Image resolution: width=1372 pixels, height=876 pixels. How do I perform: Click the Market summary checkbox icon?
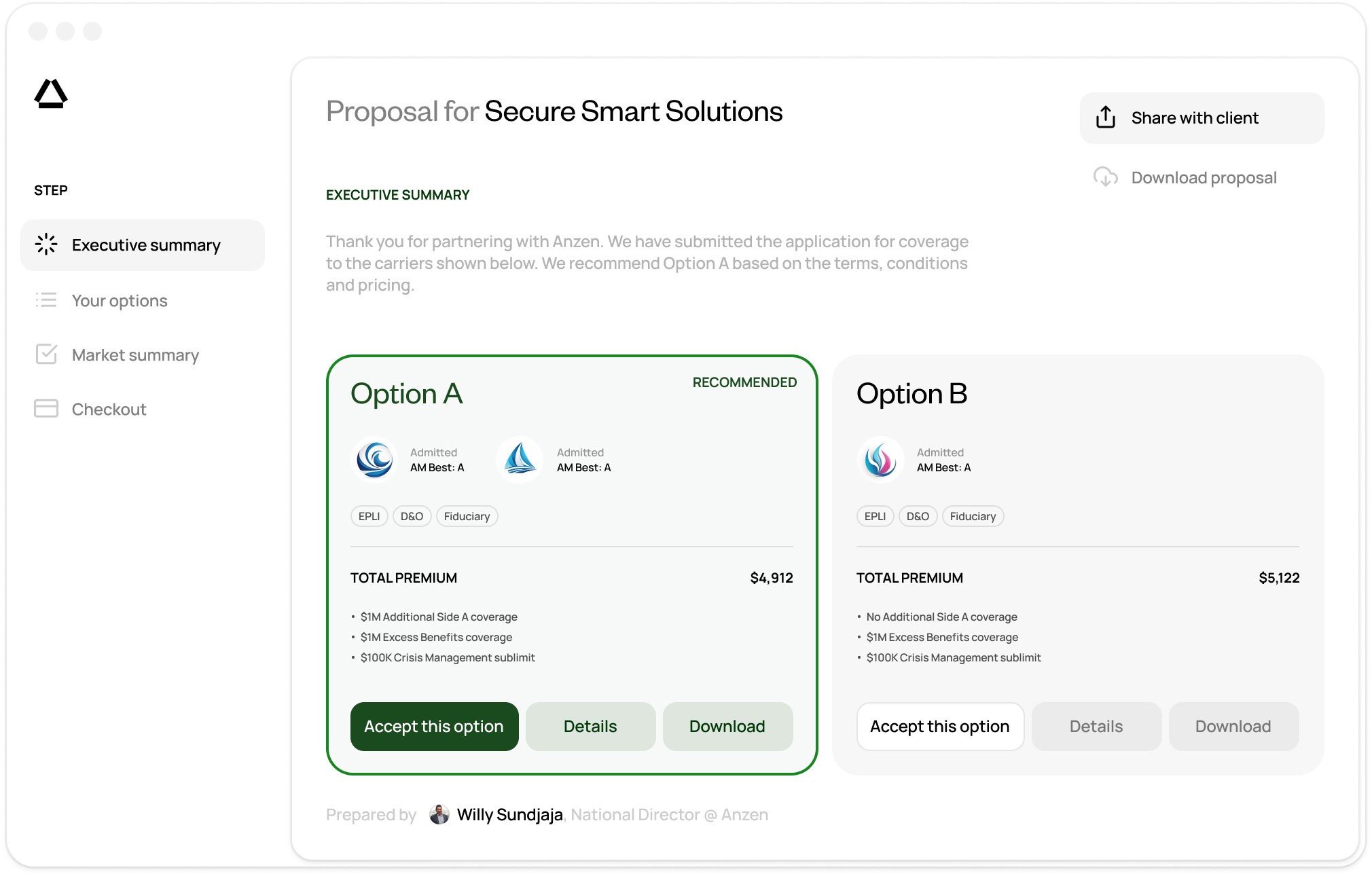46,354
